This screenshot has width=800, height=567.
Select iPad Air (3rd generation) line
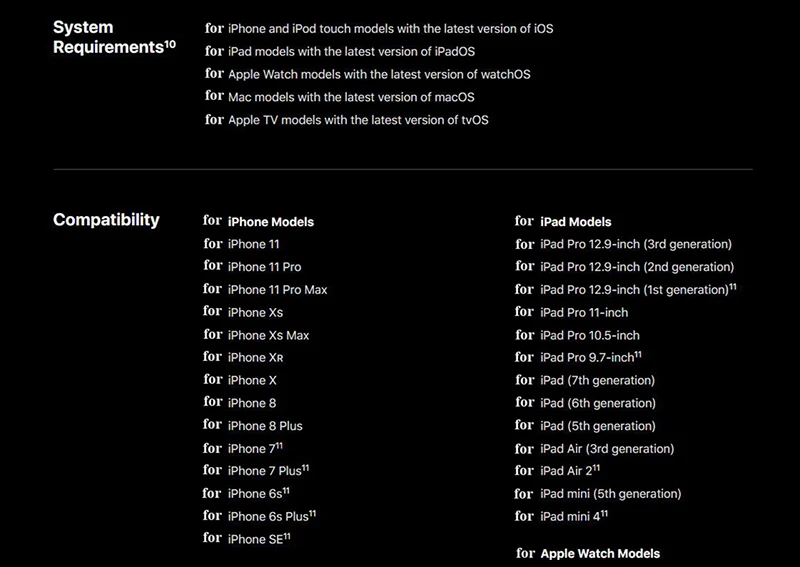[607, 449]
